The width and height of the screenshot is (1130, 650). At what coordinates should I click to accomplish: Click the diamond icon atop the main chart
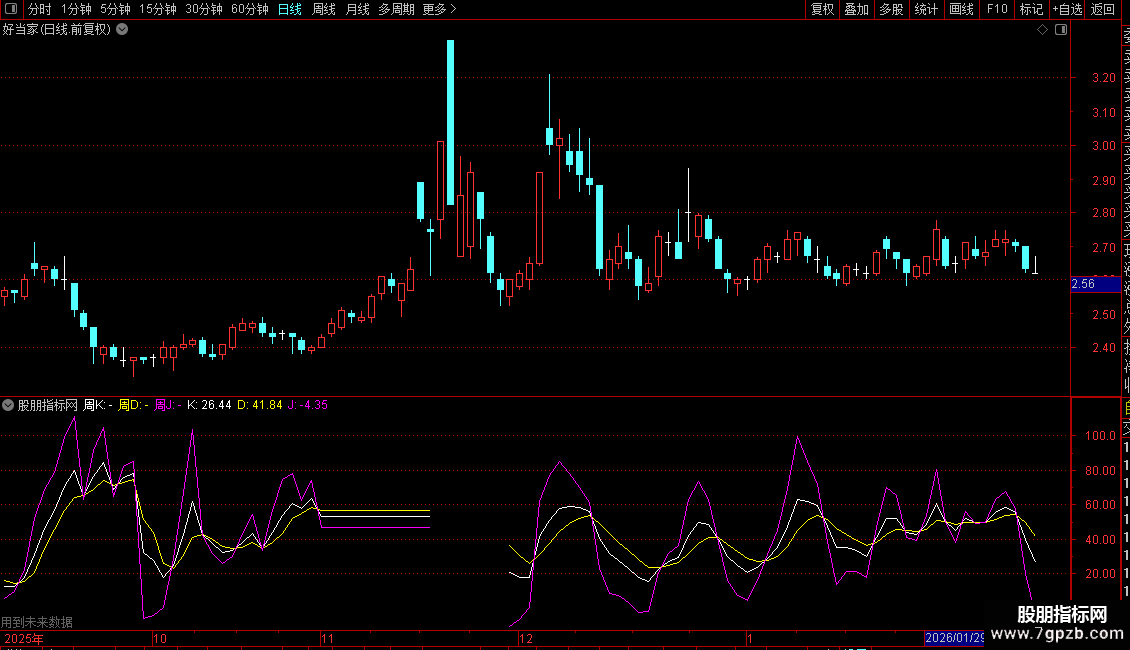(x=1042, y=30)
